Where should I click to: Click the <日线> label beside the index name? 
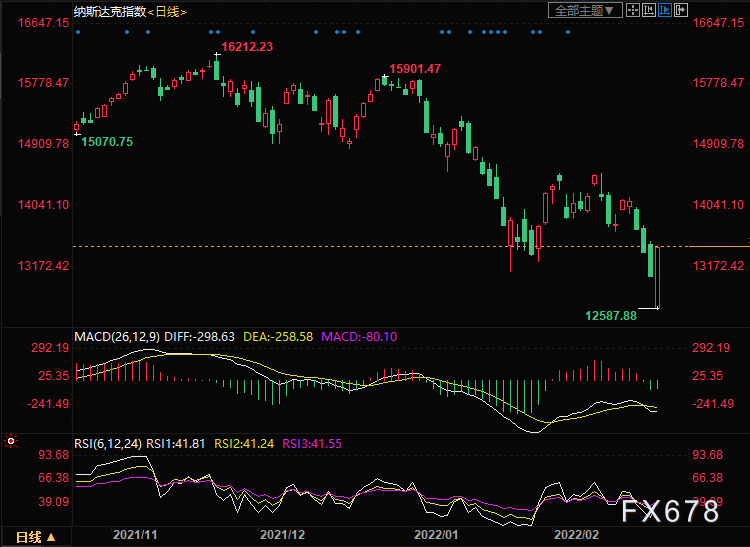[167, 12]
